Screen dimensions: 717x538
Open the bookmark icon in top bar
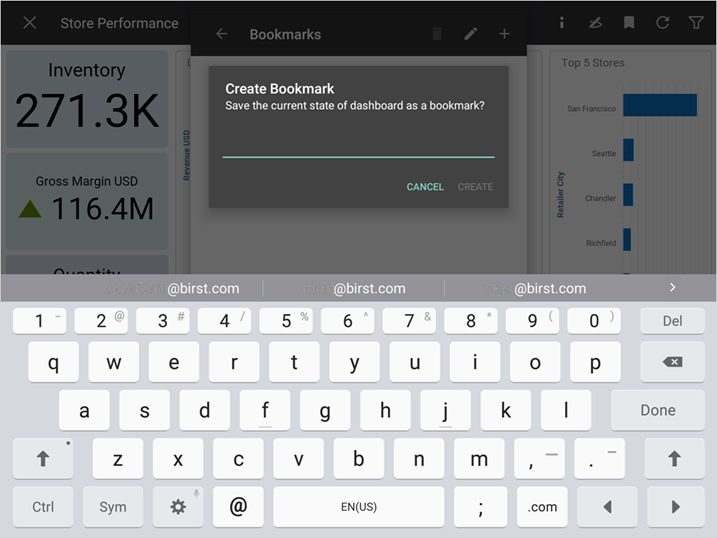click(629, 22)
